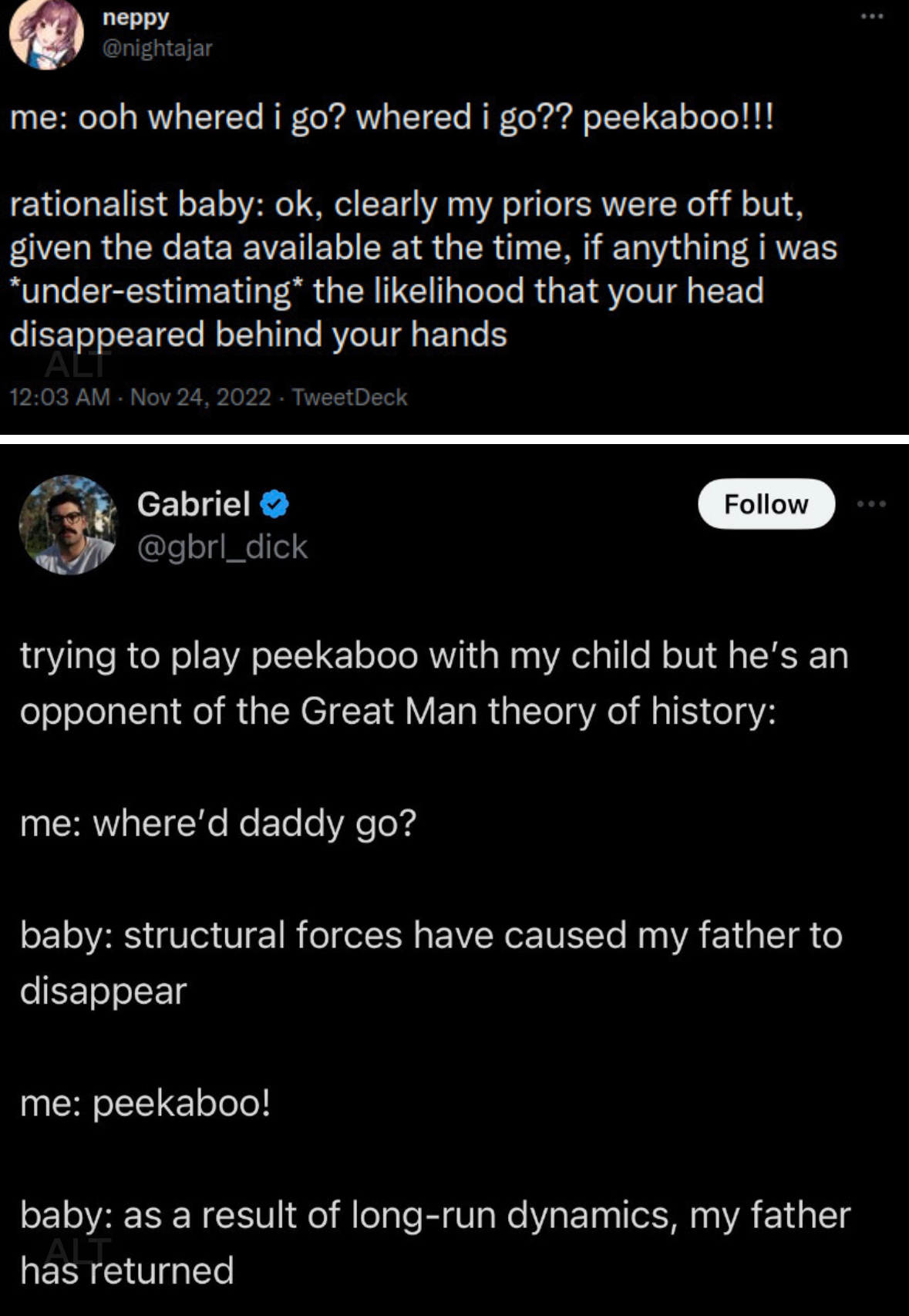909x1316 pixels.
Task: Click the "Great Man theory" opening text
Action: coord(434,683)
